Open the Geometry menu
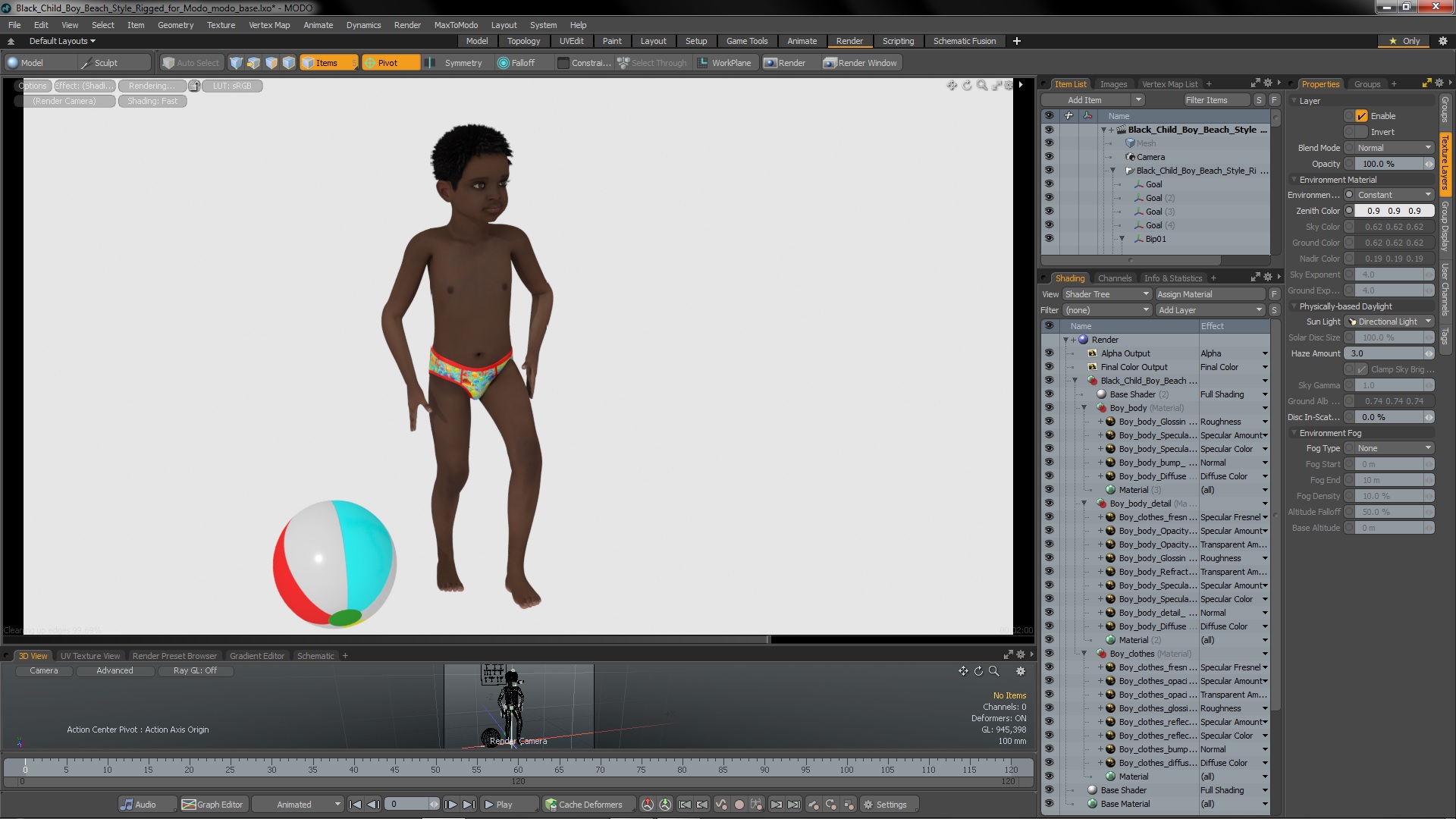Image resolution: width=1456 pixels, height=819 pixels. pos(175,25)
